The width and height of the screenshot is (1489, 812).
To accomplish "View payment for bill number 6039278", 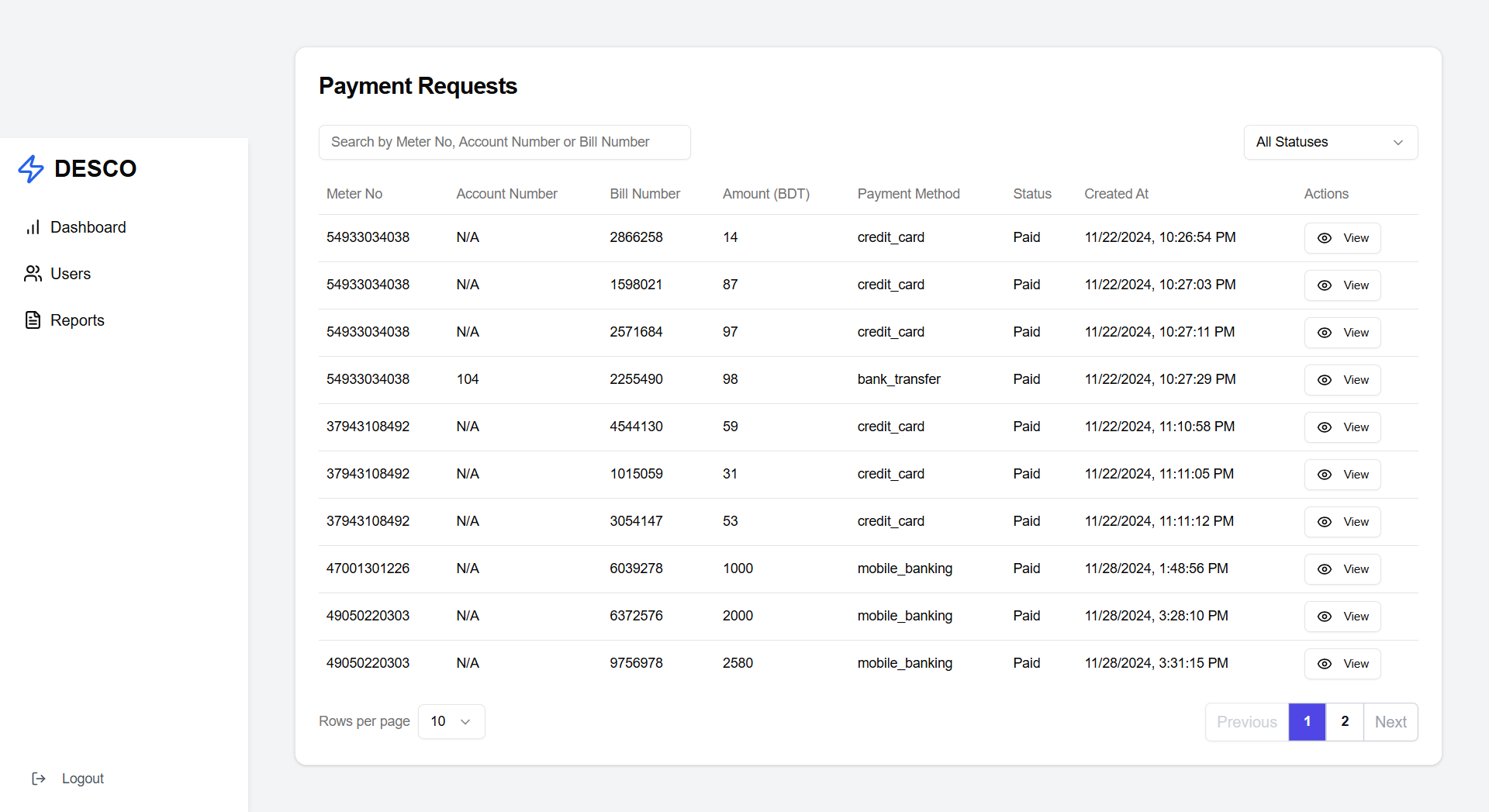I will (x=1342, y=569).
